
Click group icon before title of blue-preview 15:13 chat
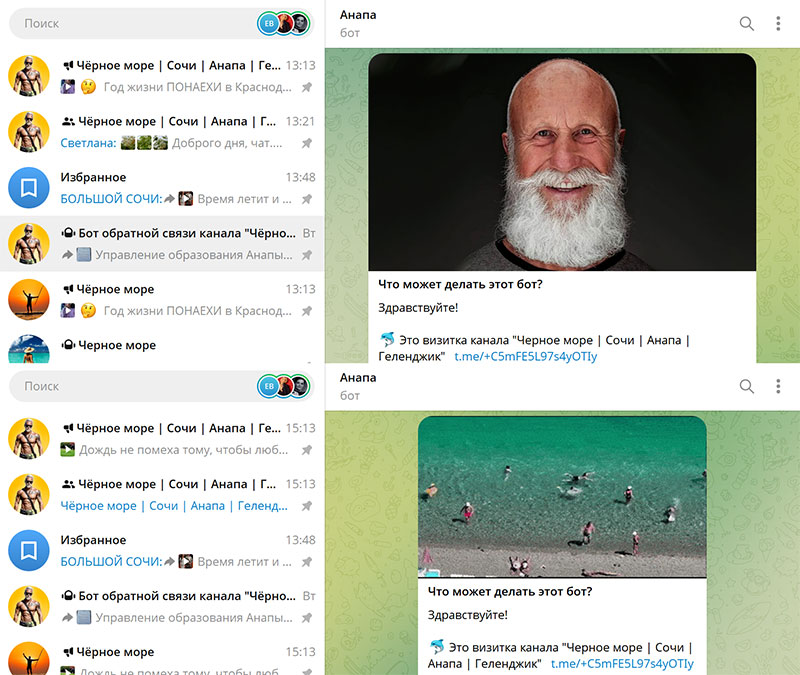tap(68, 484)
